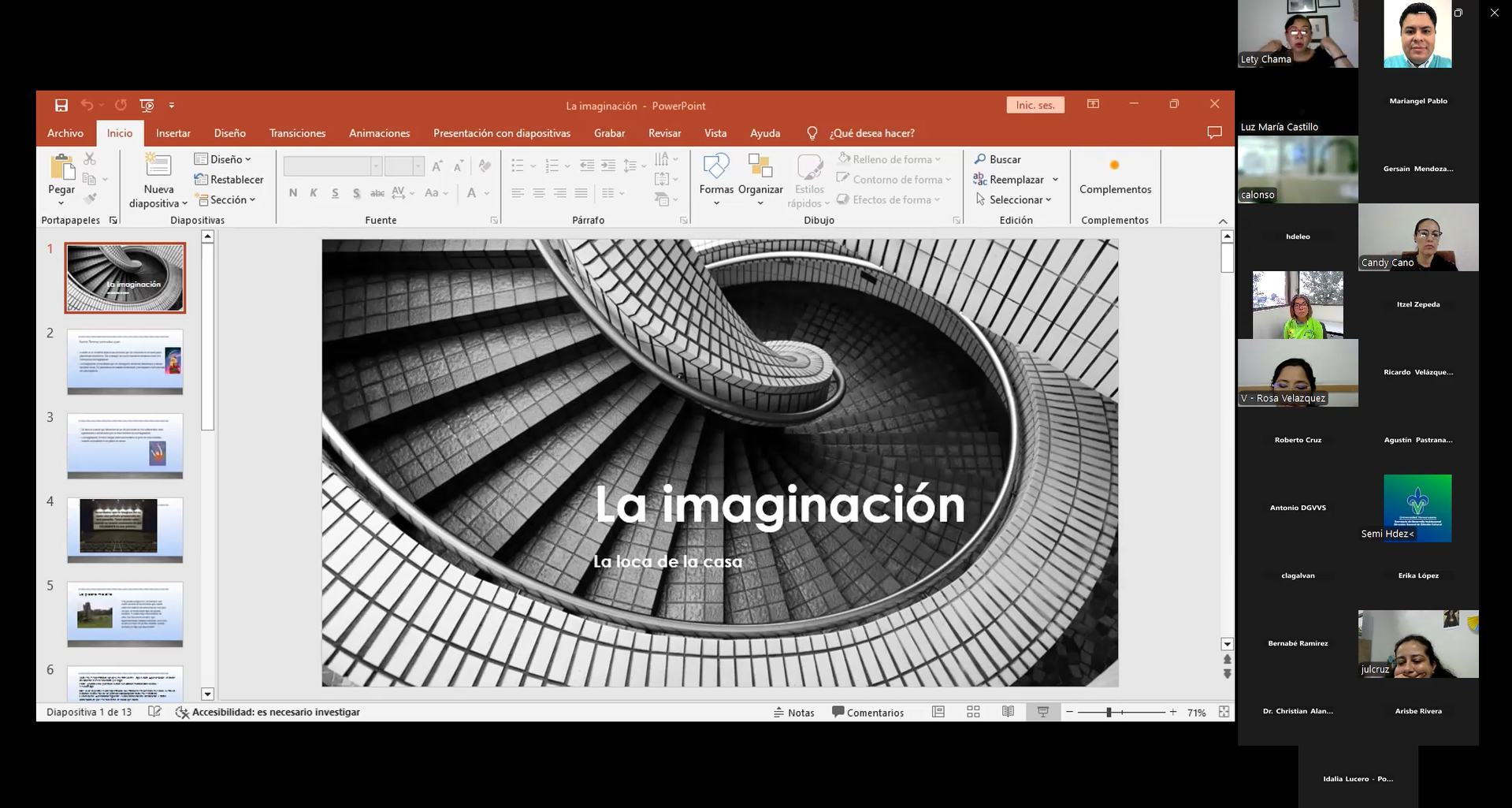Start slideshow from status bar icon
Viewport: 1512px width, 808px height.
[1042, 712]
